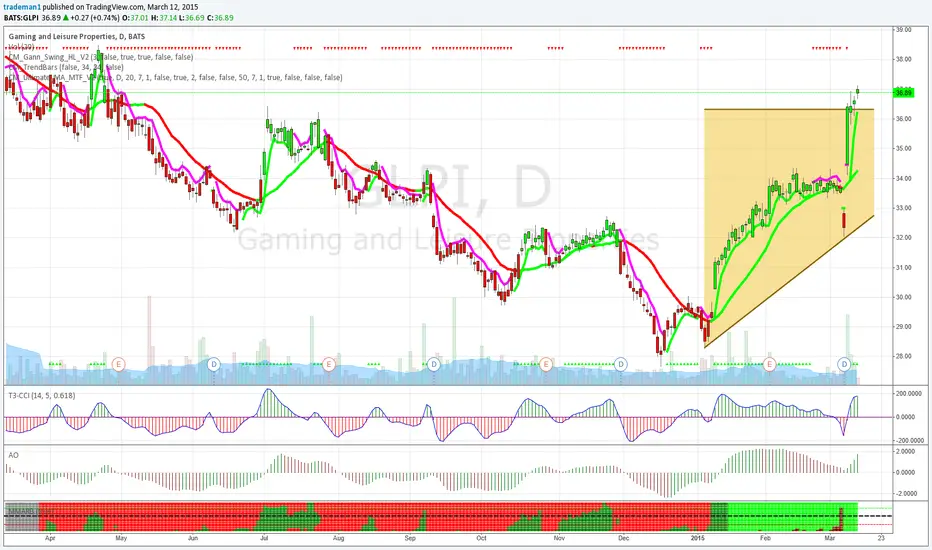This screenshot has height=550, width=932.
Task: Click the 200.0000 level on T3-CCI axis
Action: [x=909, y=394]
